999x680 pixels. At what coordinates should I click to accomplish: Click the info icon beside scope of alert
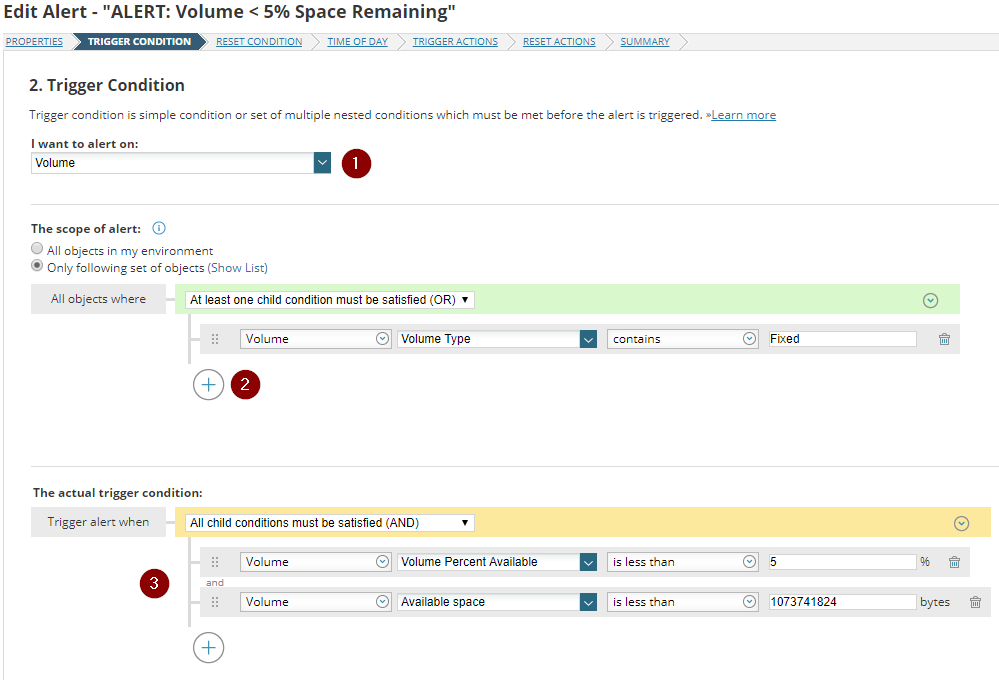point(159,228)
